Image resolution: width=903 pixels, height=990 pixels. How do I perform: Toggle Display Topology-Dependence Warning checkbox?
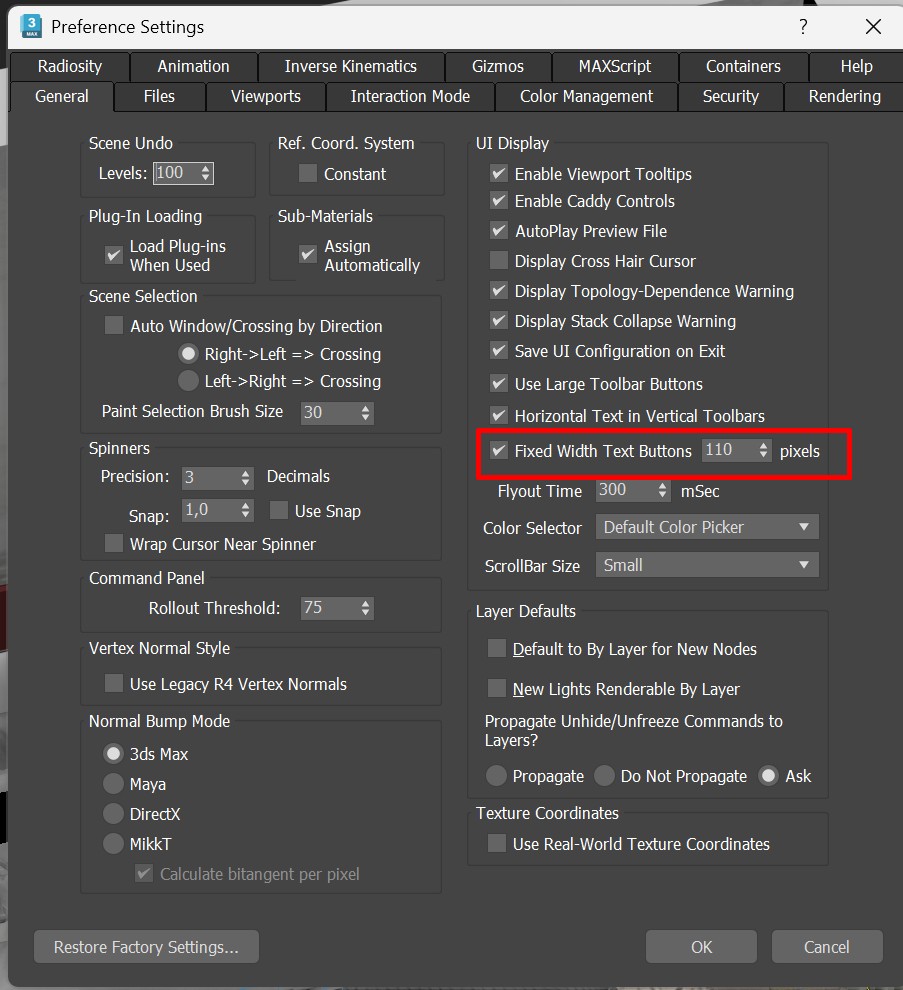click(499, 290)
